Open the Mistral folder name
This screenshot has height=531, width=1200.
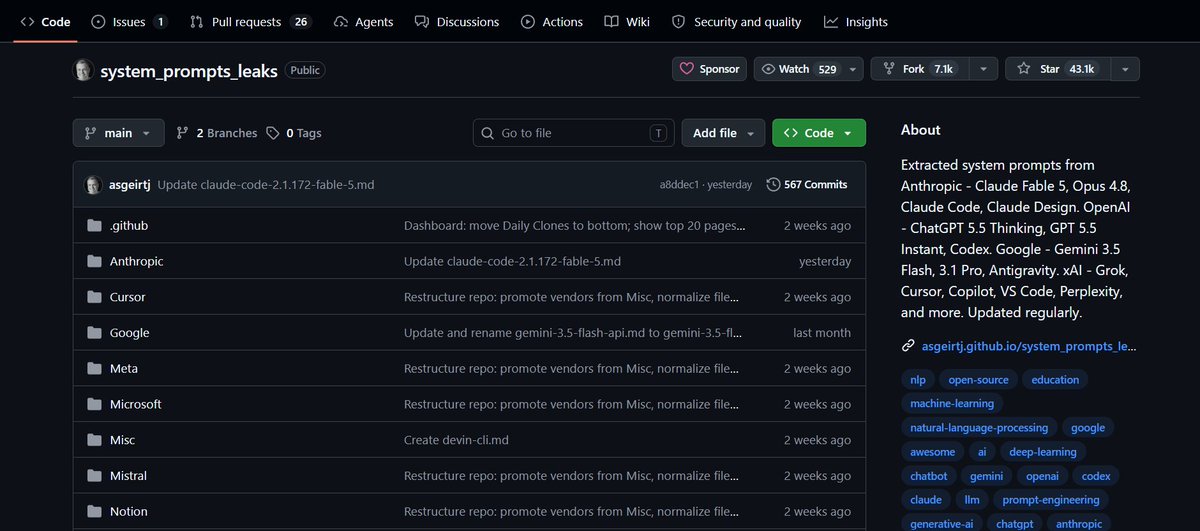click(x=128, y=476)
